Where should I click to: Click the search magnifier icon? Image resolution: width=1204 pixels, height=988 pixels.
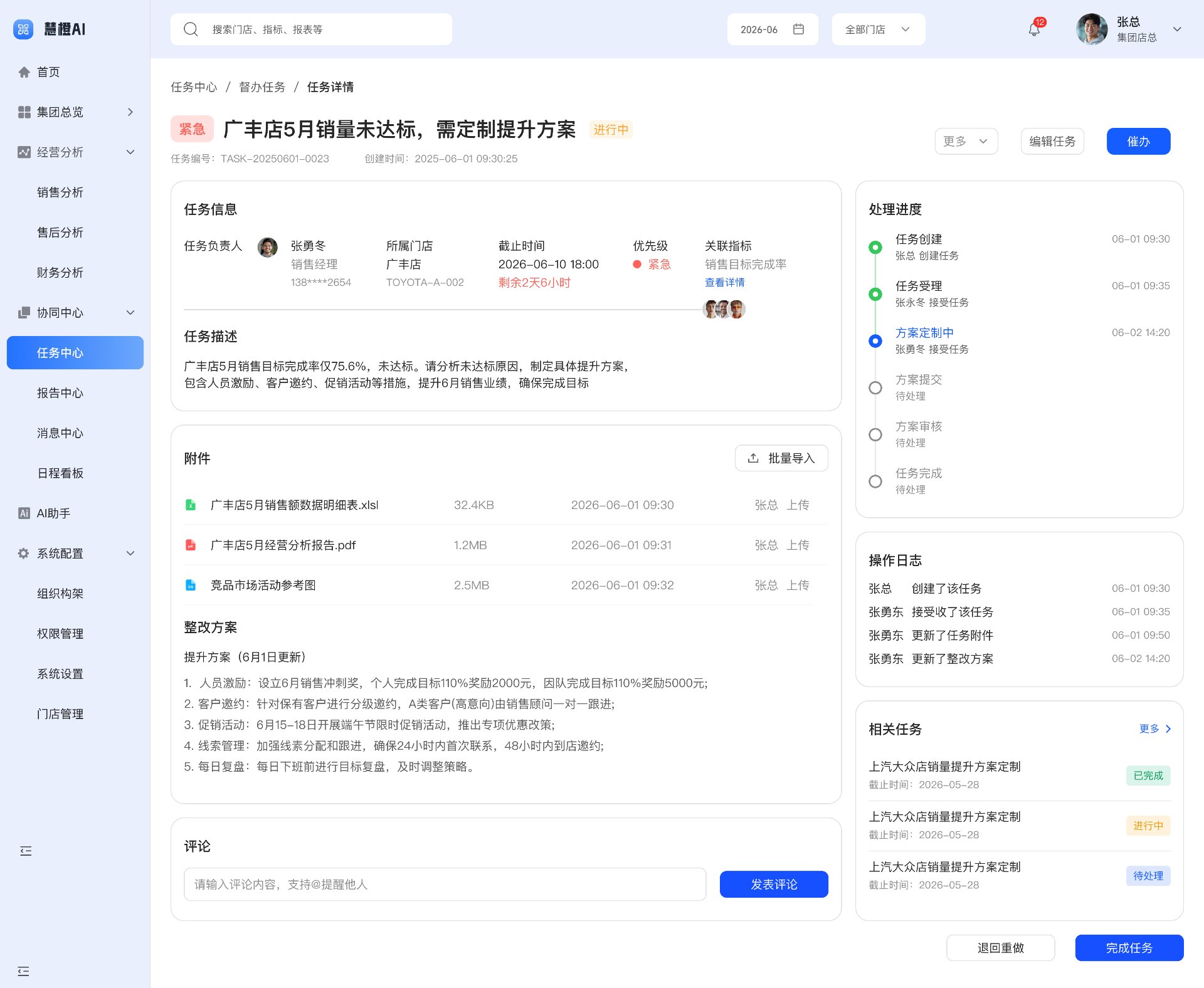point(191,29)
